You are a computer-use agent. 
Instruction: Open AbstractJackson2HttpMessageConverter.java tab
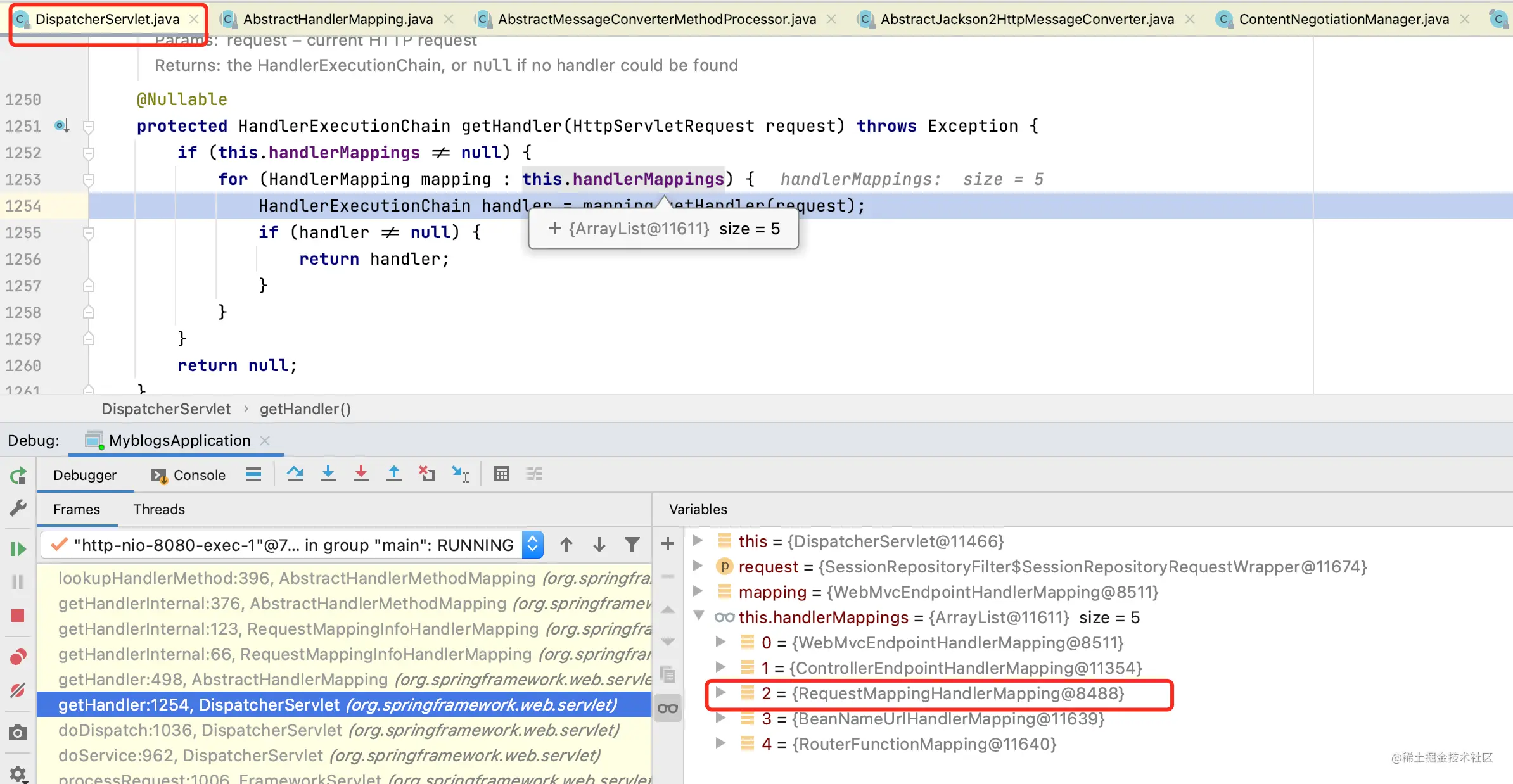(x=1027, y=20)
